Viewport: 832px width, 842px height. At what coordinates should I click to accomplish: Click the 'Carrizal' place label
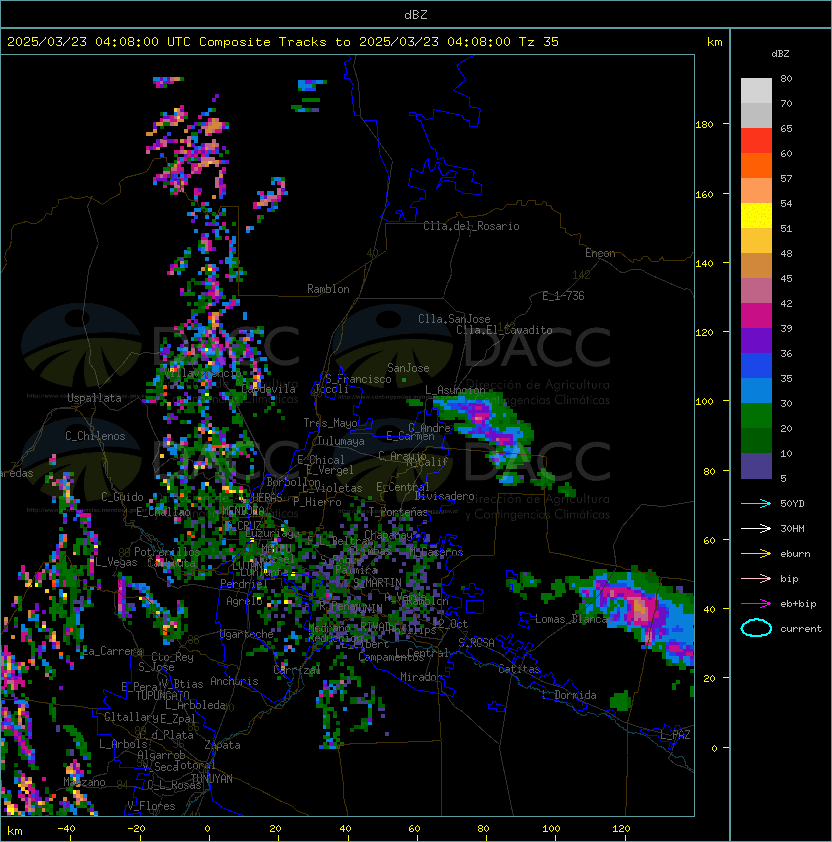point(297,670)
